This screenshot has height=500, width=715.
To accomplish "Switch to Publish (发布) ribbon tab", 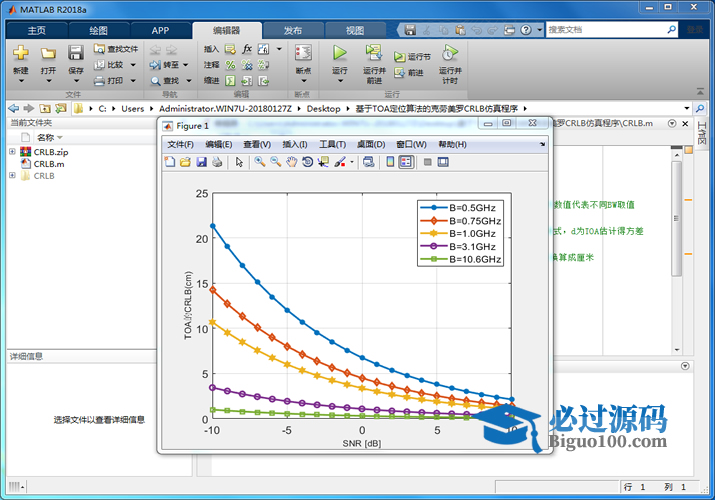I will tap(293, 31).
